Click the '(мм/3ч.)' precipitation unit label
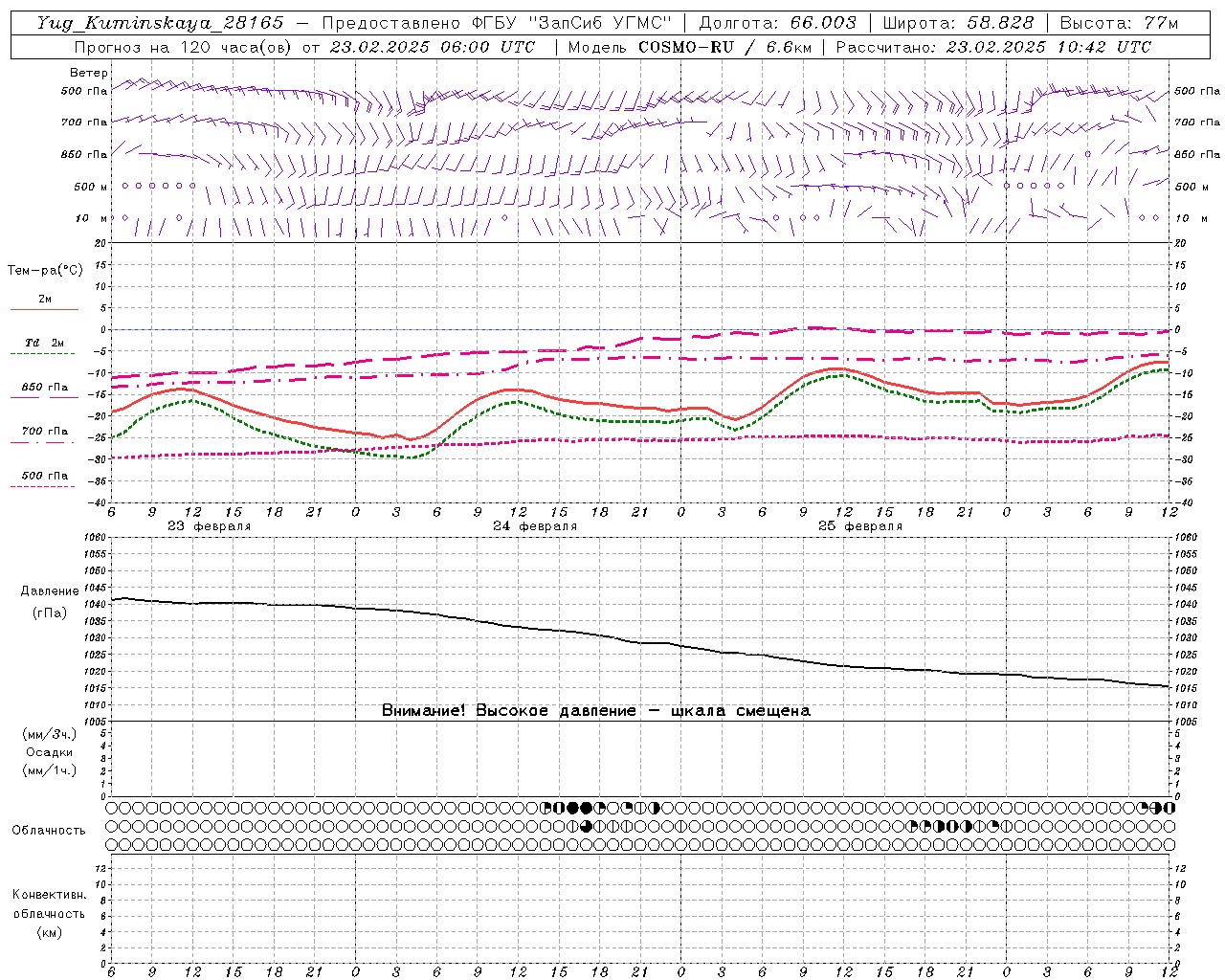 point(49,734)
